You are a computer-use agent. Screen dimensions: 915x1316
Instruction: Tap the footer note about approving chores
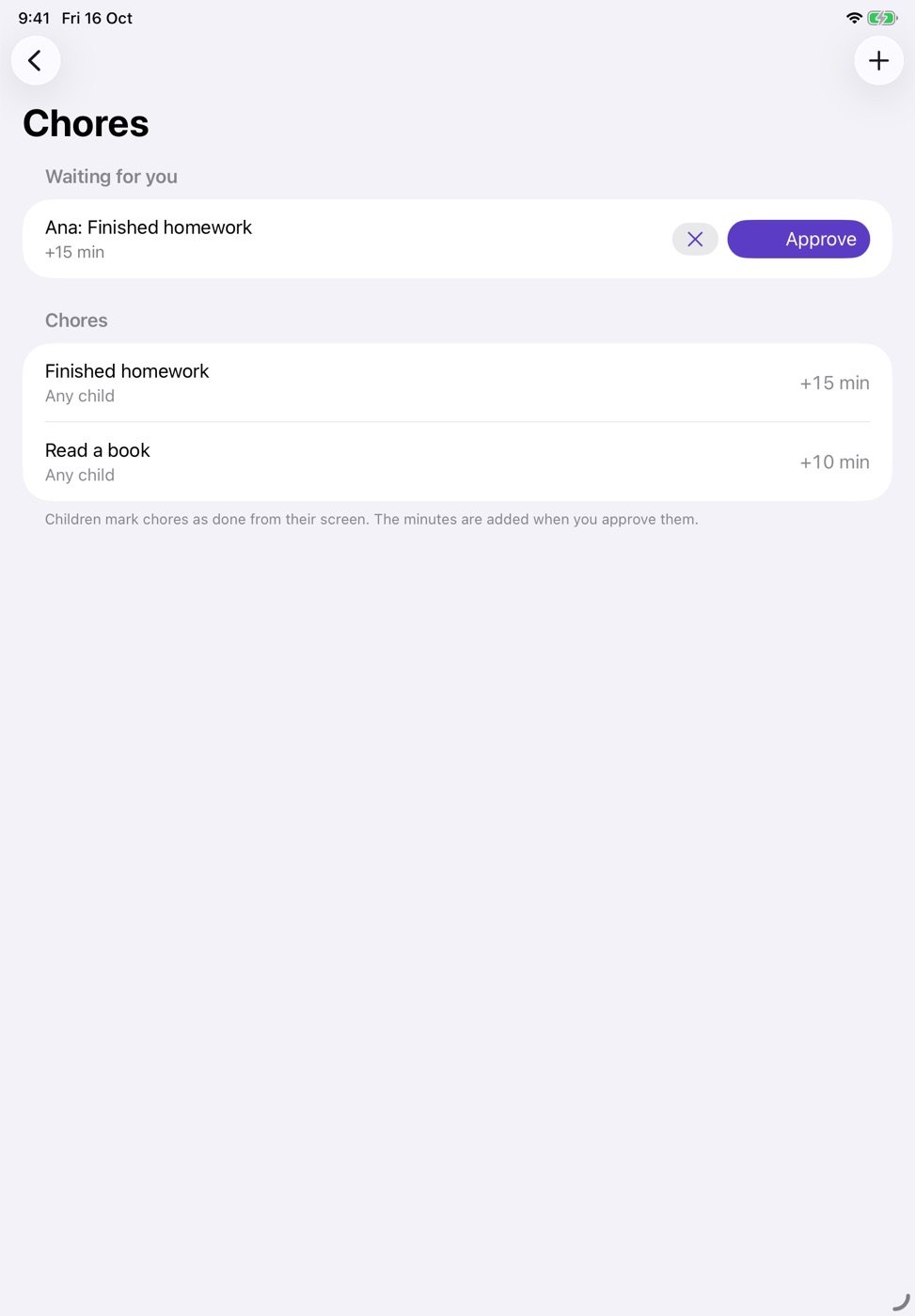(371, 519)
